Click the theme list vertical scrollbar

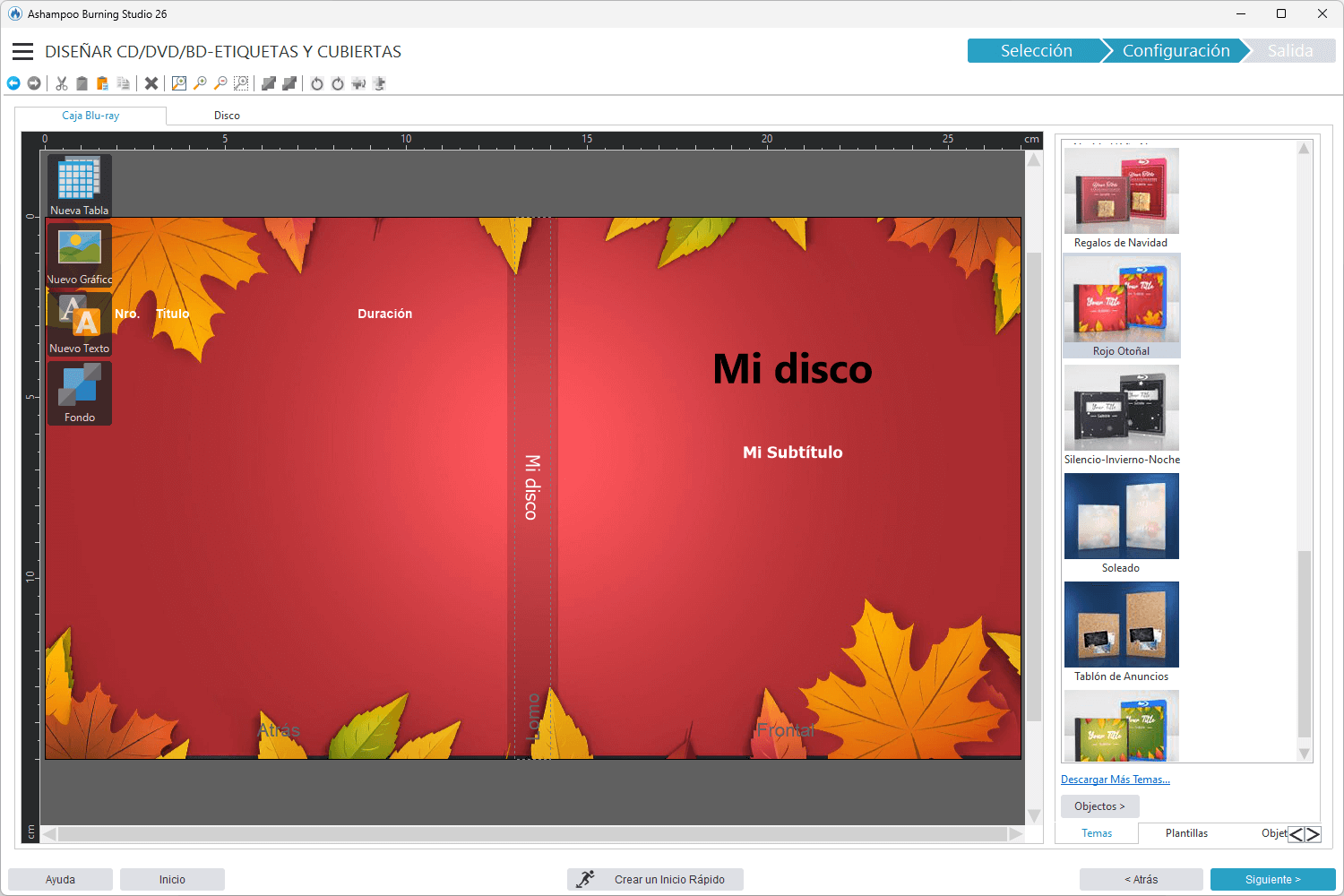[x=1304, y=641]
